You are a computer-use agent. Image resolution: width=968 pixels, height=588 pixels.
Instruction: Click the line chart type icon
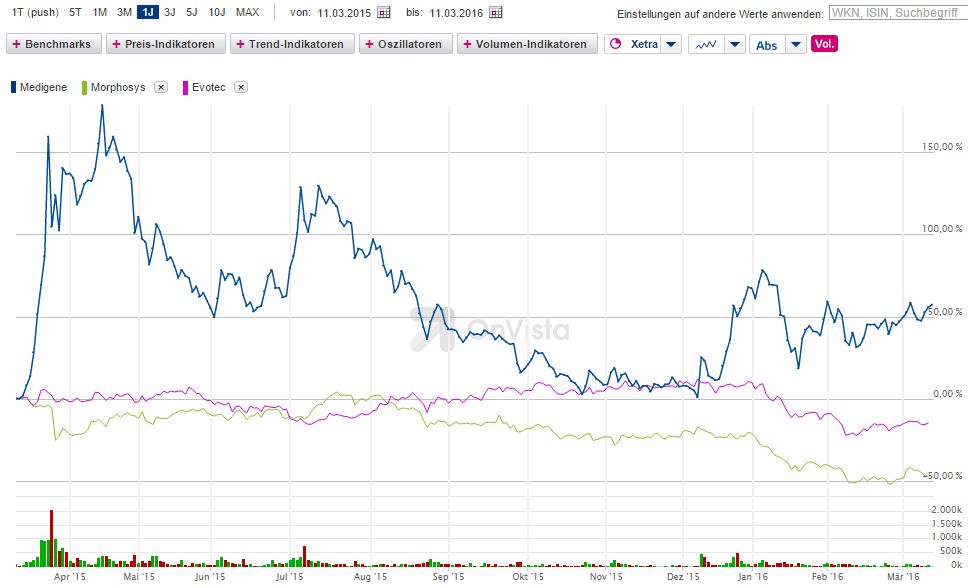[x=706, y=44]
